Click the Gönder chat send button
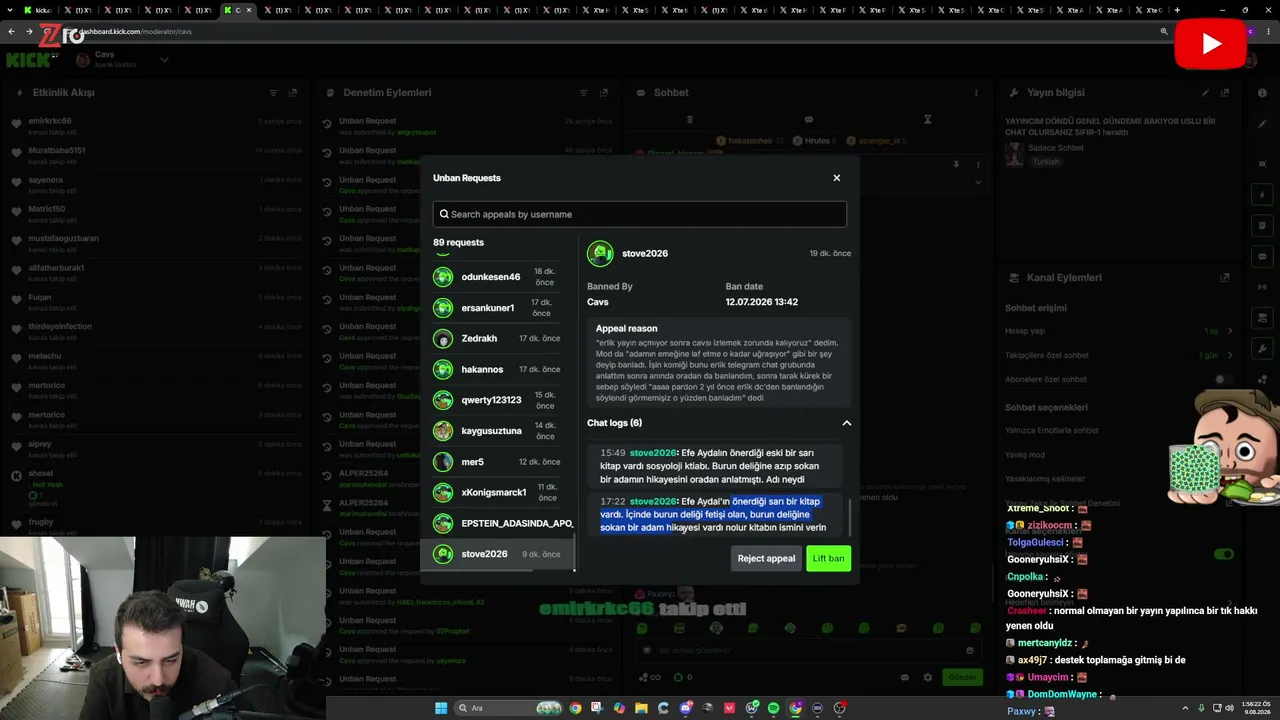 (962, 677)
